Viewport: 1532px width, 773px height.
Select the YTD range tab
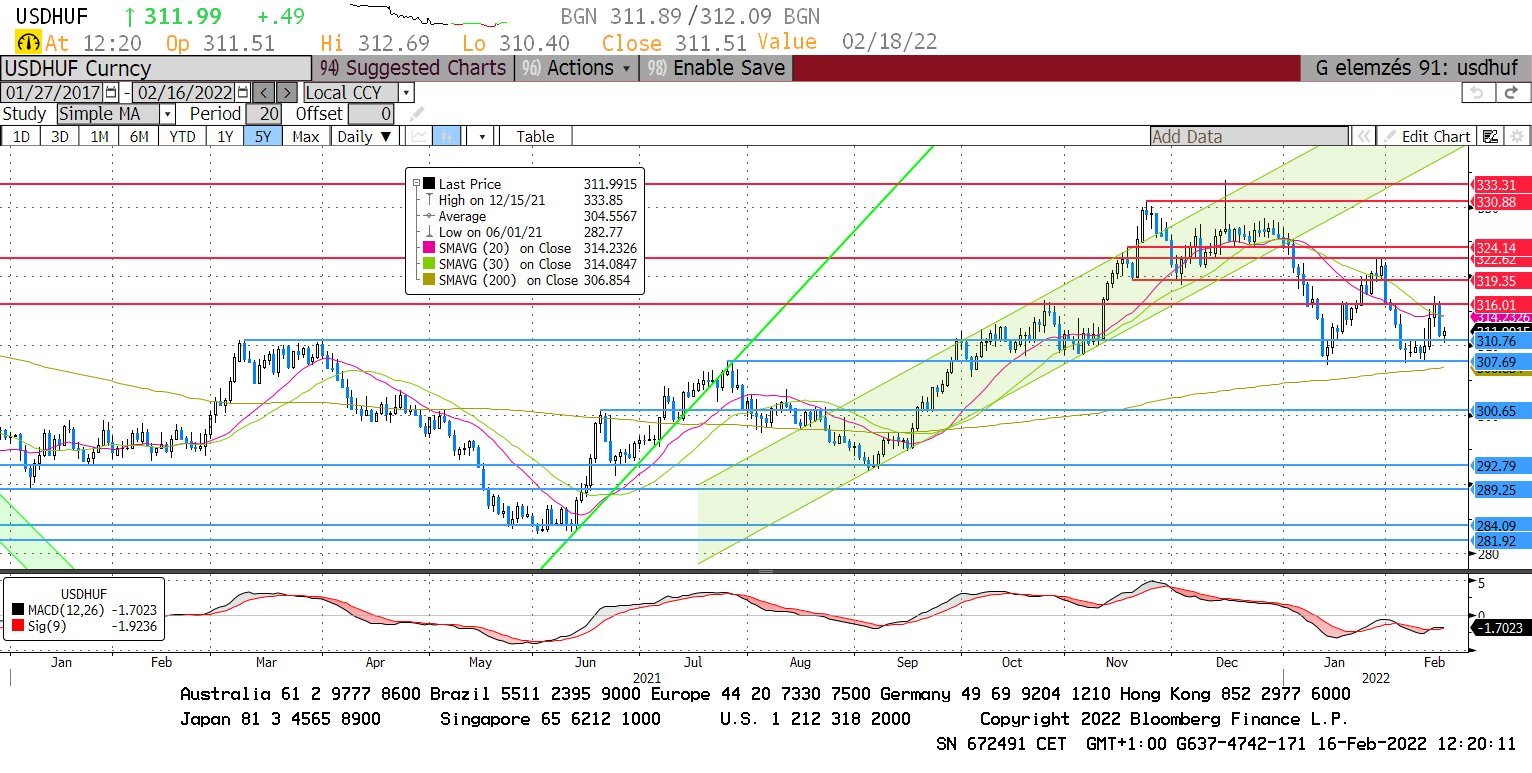[182, 136]
